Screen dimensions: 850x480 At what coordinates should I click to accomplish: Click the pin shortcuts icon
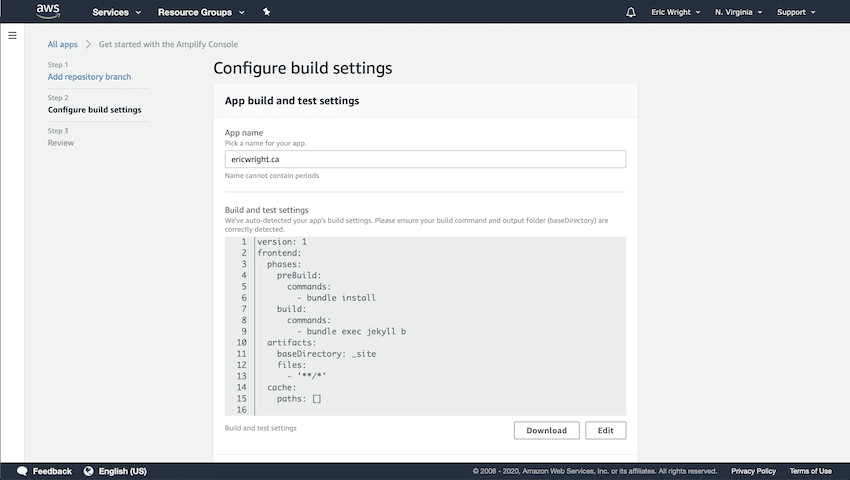click(x=266, y=12)
